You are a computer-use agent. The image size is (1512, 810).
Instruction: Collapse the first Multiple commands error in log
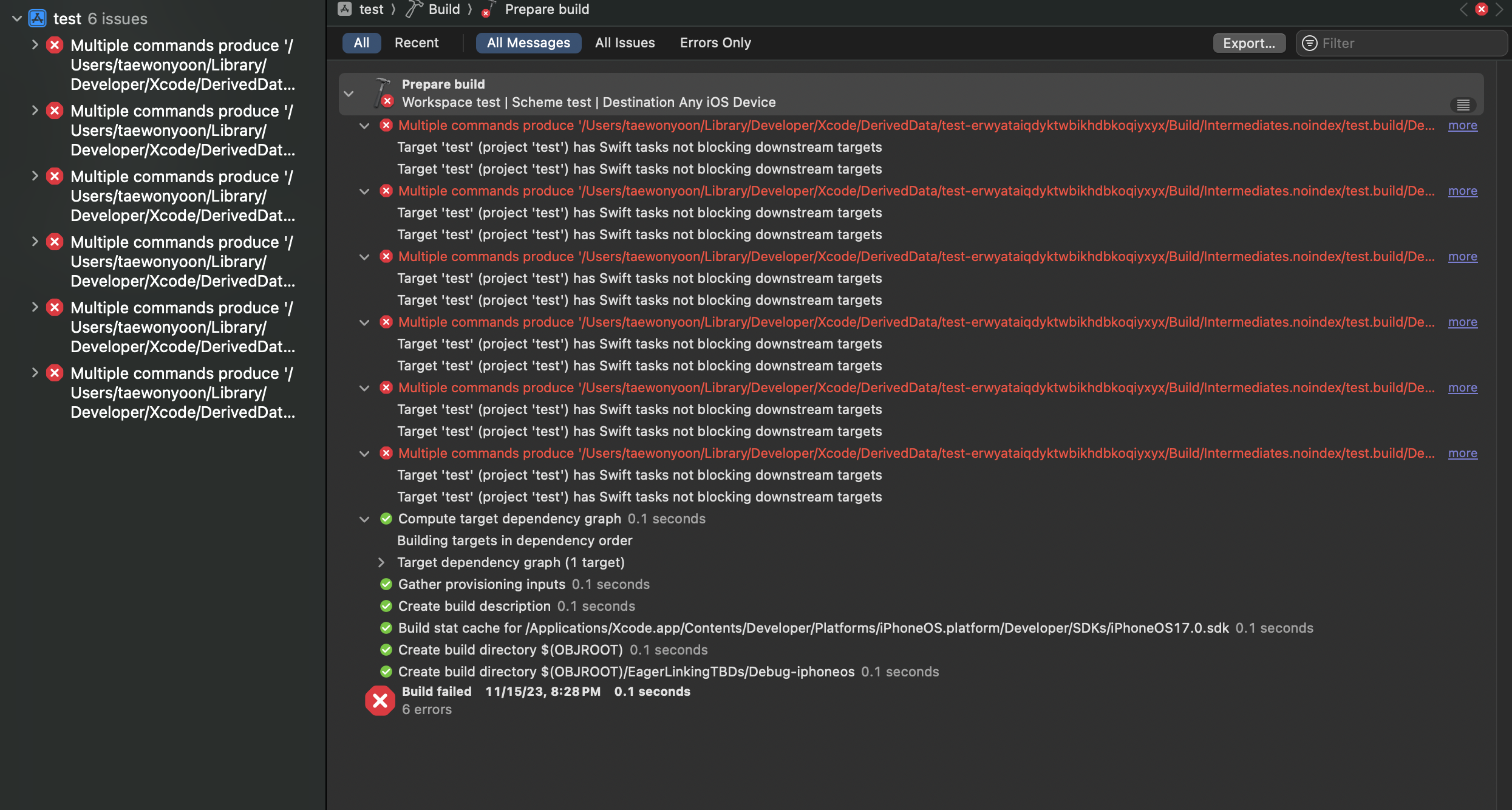coord(364,126)
